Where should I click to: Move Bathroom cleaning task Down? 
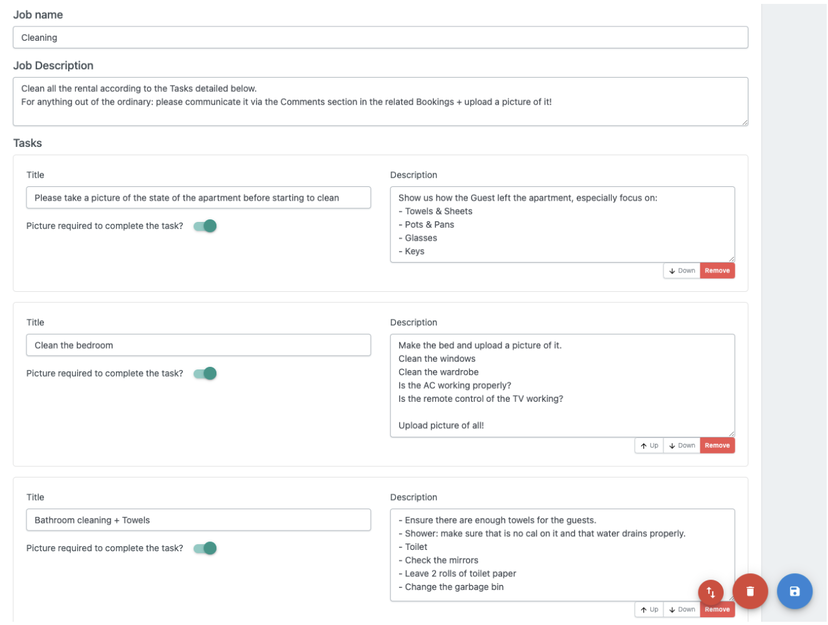681,609
